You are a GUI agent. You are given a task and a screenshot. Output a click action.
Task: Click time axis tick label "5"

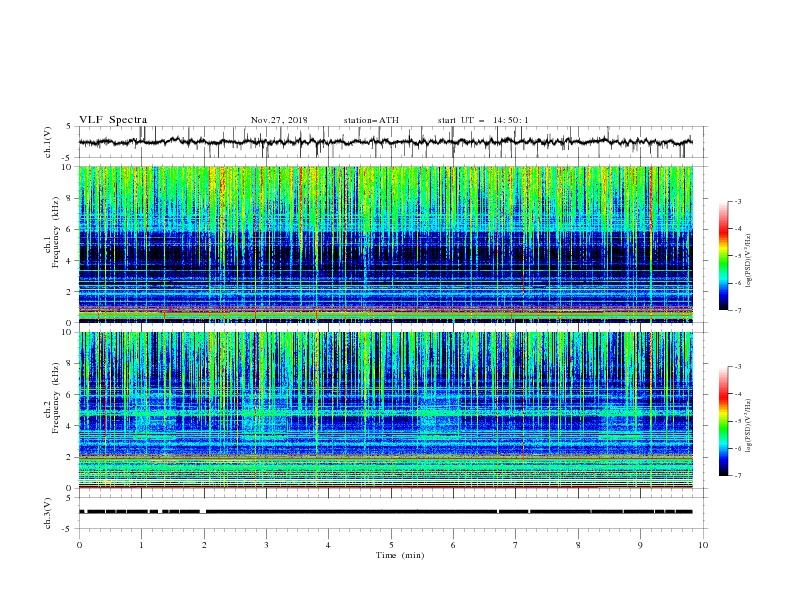pyautogui.click(x=391, y=545)
